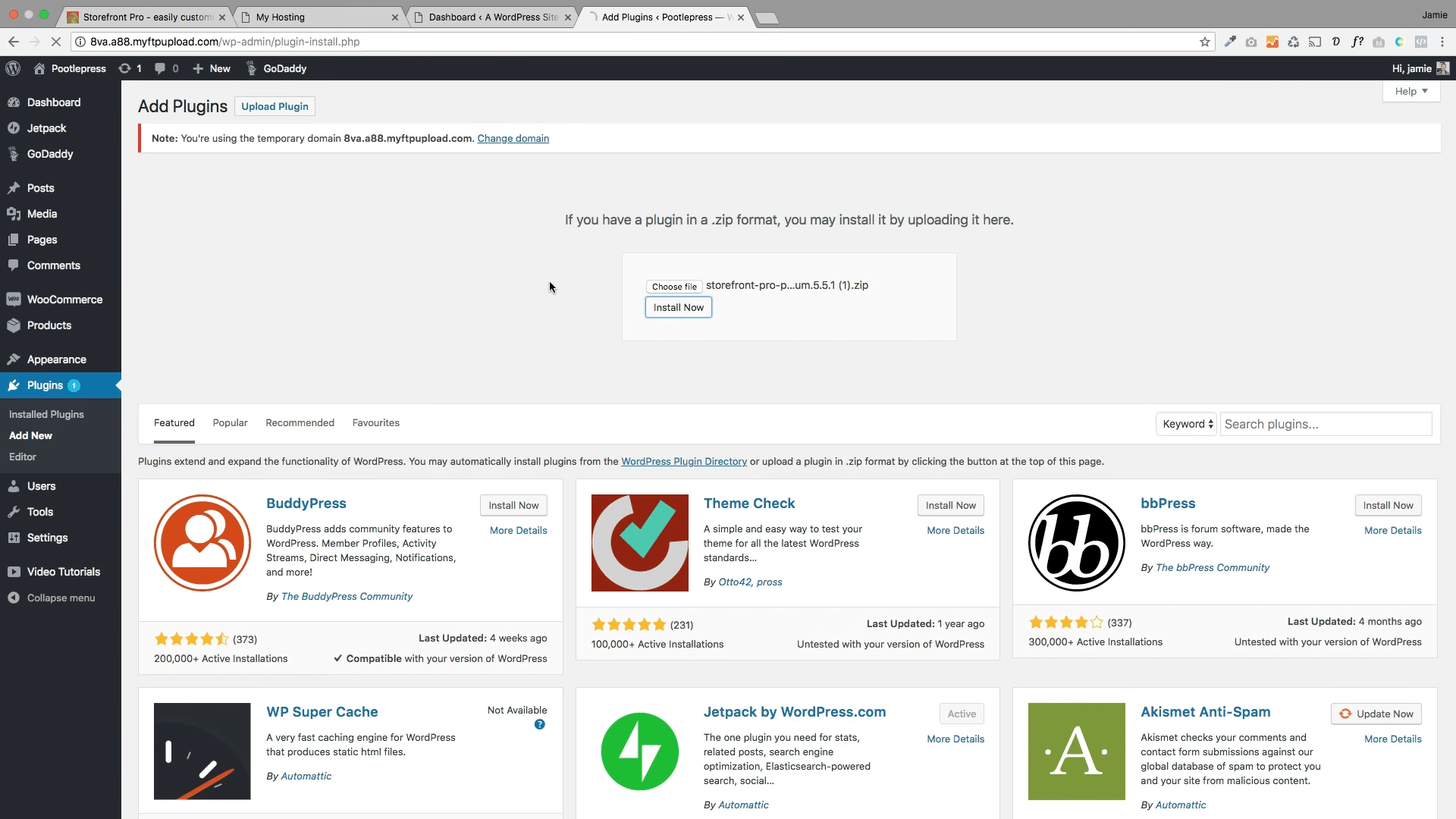Screen dimensions: 1456x819
Task: View More Details for BuddyPress
Action: point(519,531)
